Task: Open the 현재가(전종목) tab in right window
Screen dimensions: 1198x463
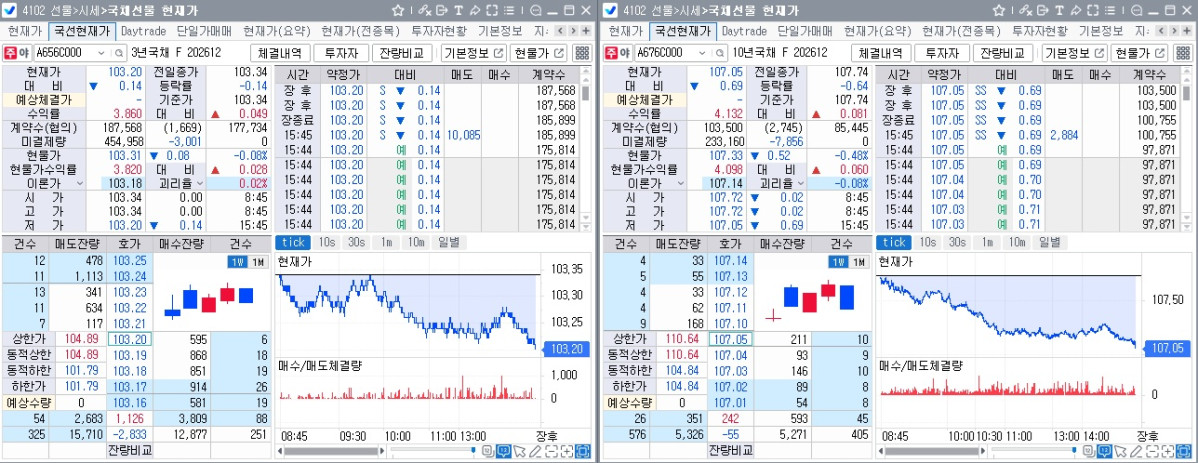Action: 961,31
